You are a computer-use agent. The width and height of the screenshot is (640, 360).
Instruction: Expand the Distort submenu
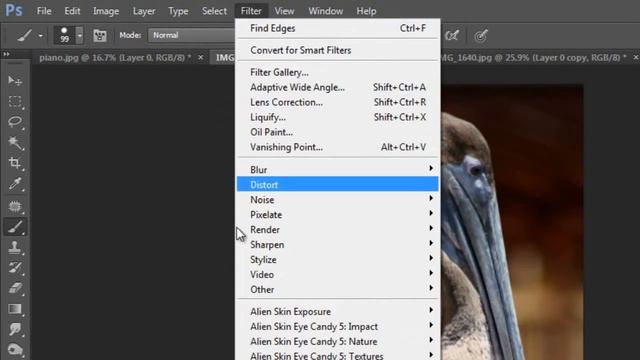338,184
